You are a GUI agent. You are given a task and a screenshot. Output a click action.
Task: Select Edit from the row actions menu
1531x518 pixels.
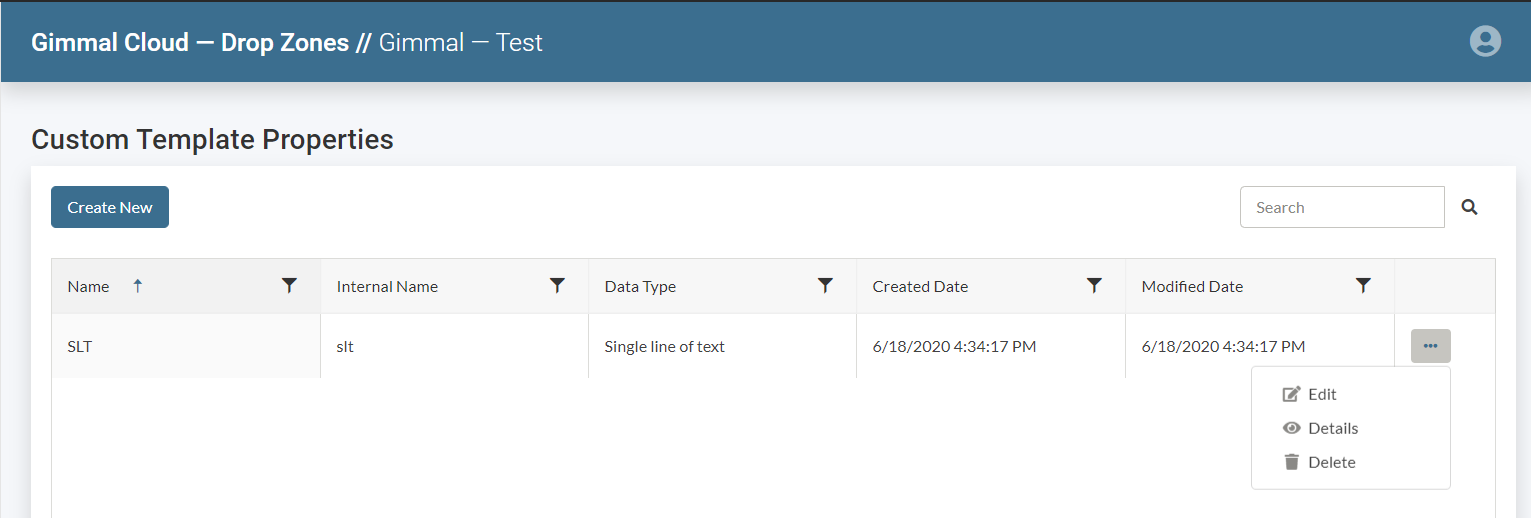(x=1321, y=394)
